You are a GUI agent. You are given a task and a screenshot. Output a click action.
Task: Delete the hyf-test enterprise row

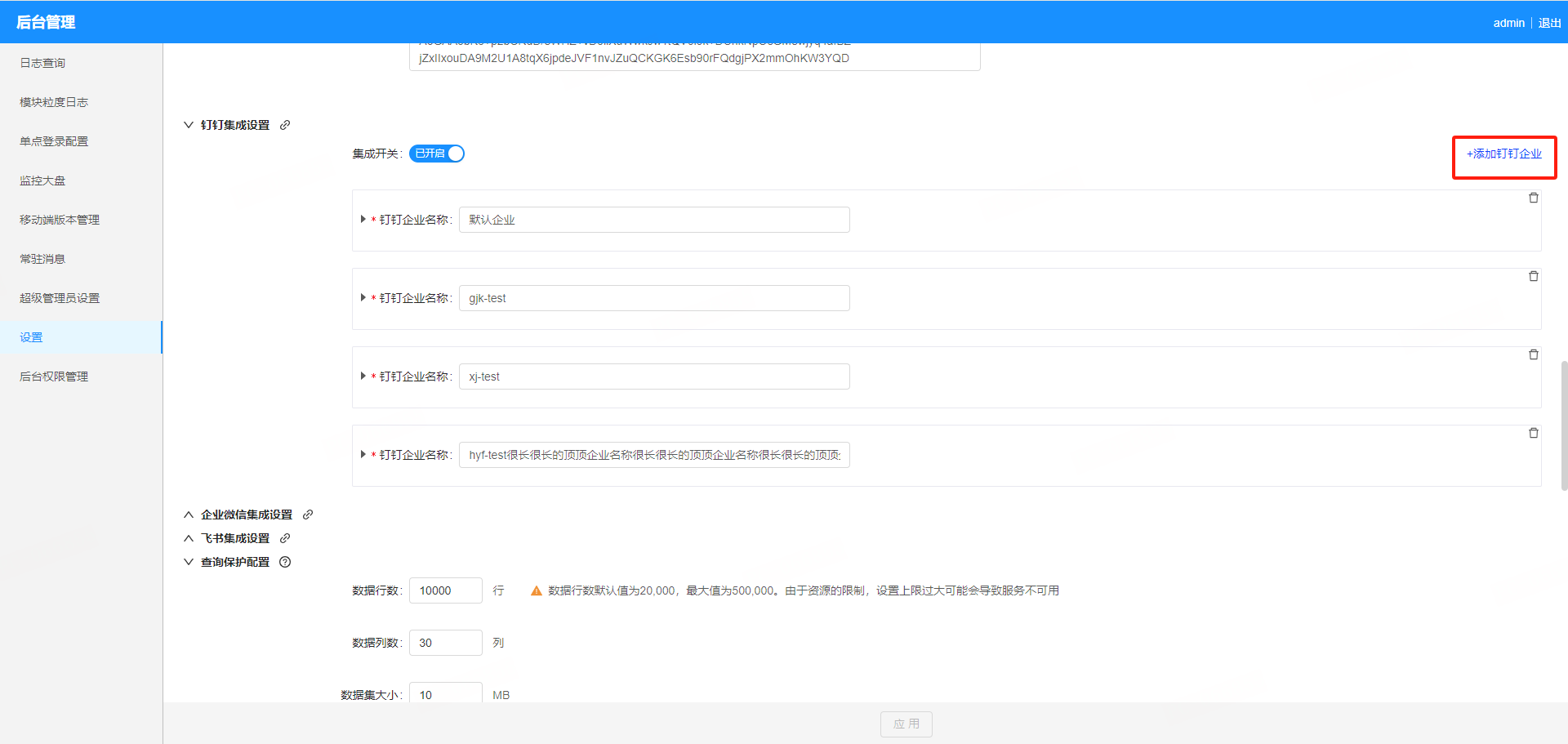click(x=1533, y=433)
